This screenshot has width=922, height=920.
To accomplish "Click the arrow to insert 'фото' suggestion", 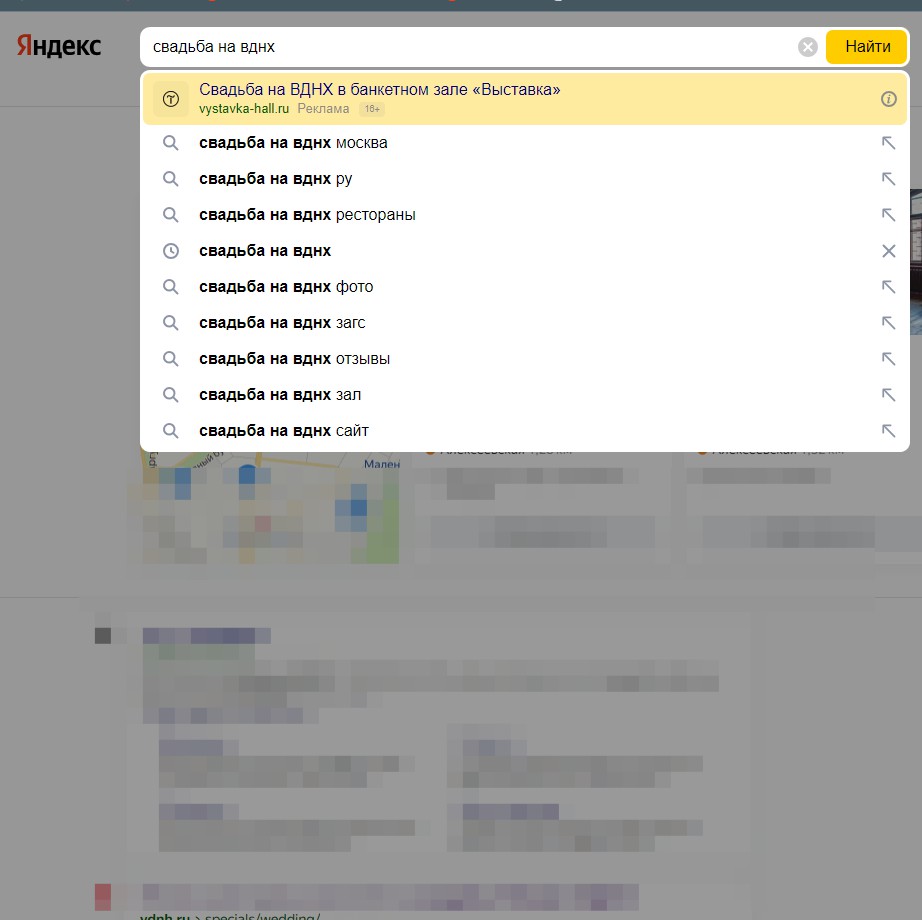I will point(888,287).
